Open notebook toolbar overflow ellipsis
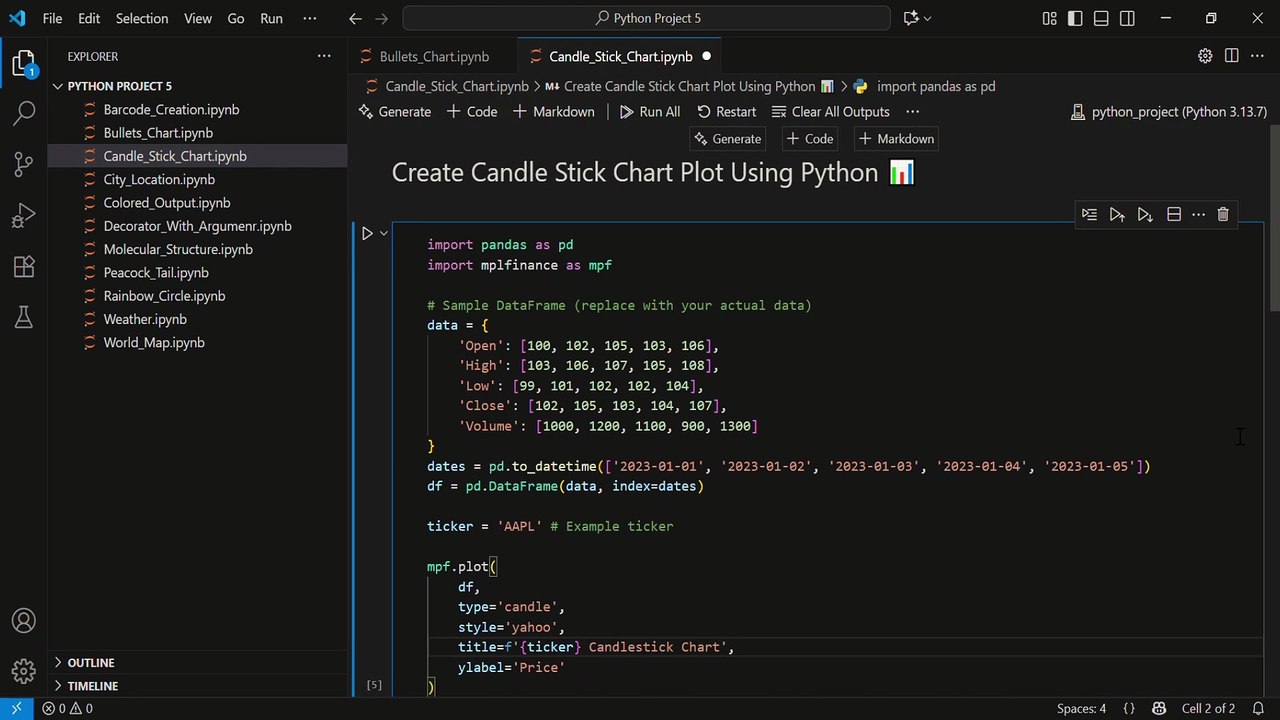The height and width of the screenshot is (720, 1280). (x=912, y=112)
